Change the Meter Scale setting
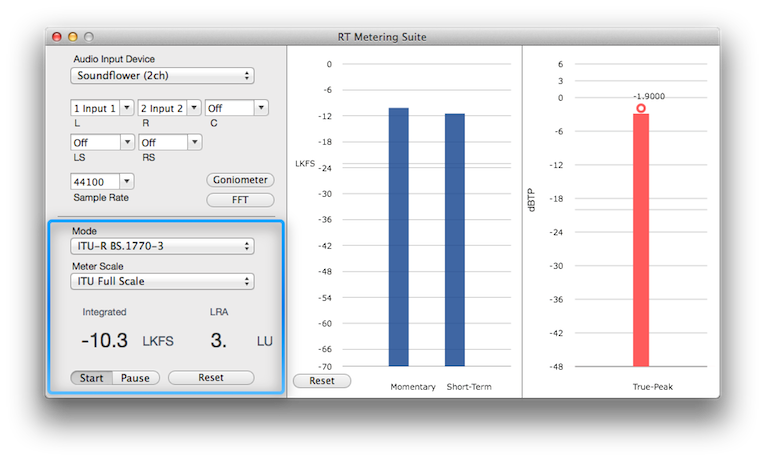Viewport: 765px width, 461px height. pyautogui.click(x=162, y=281)
